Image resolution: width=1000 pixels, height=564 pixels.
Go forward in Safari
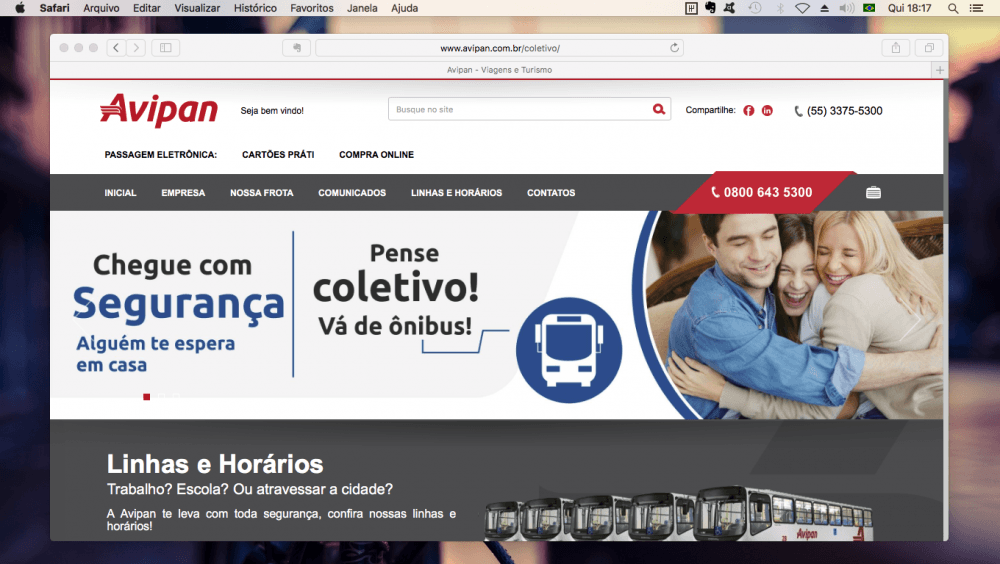pyautogui.click(x=136, y=48)
